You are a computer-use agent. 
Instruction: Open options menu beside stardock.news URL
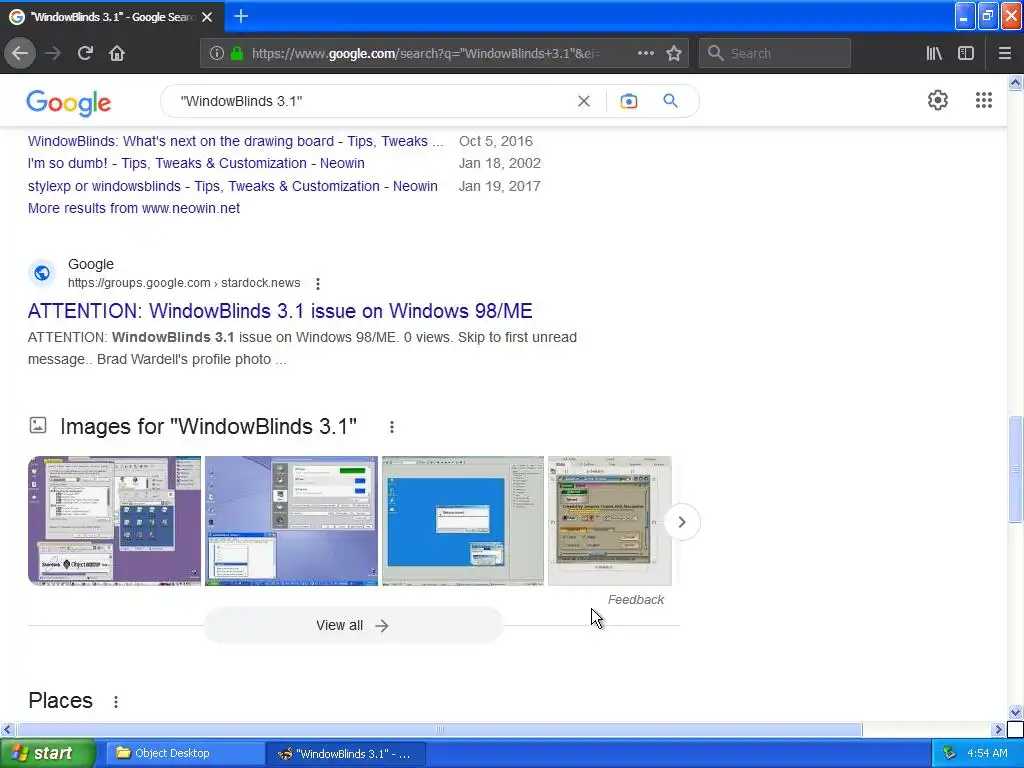(x=317, y=283)
